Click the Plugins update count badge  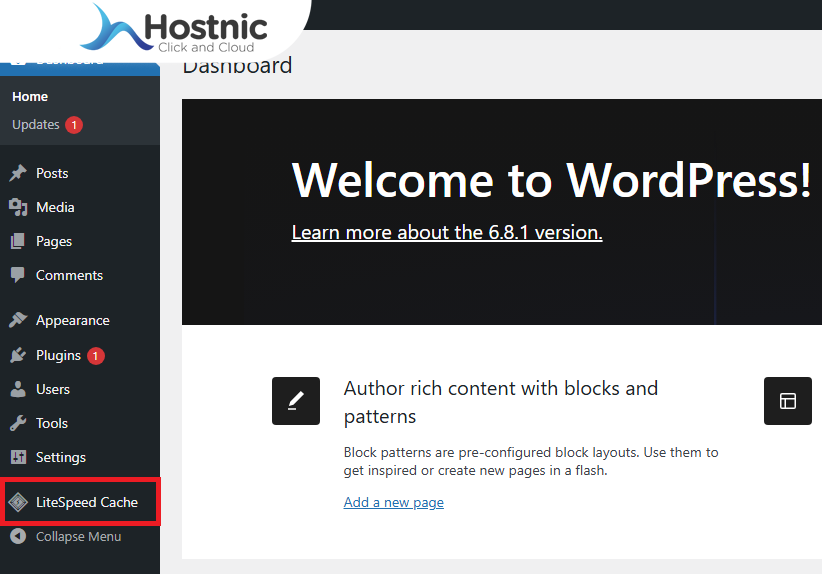pos(96,356)
